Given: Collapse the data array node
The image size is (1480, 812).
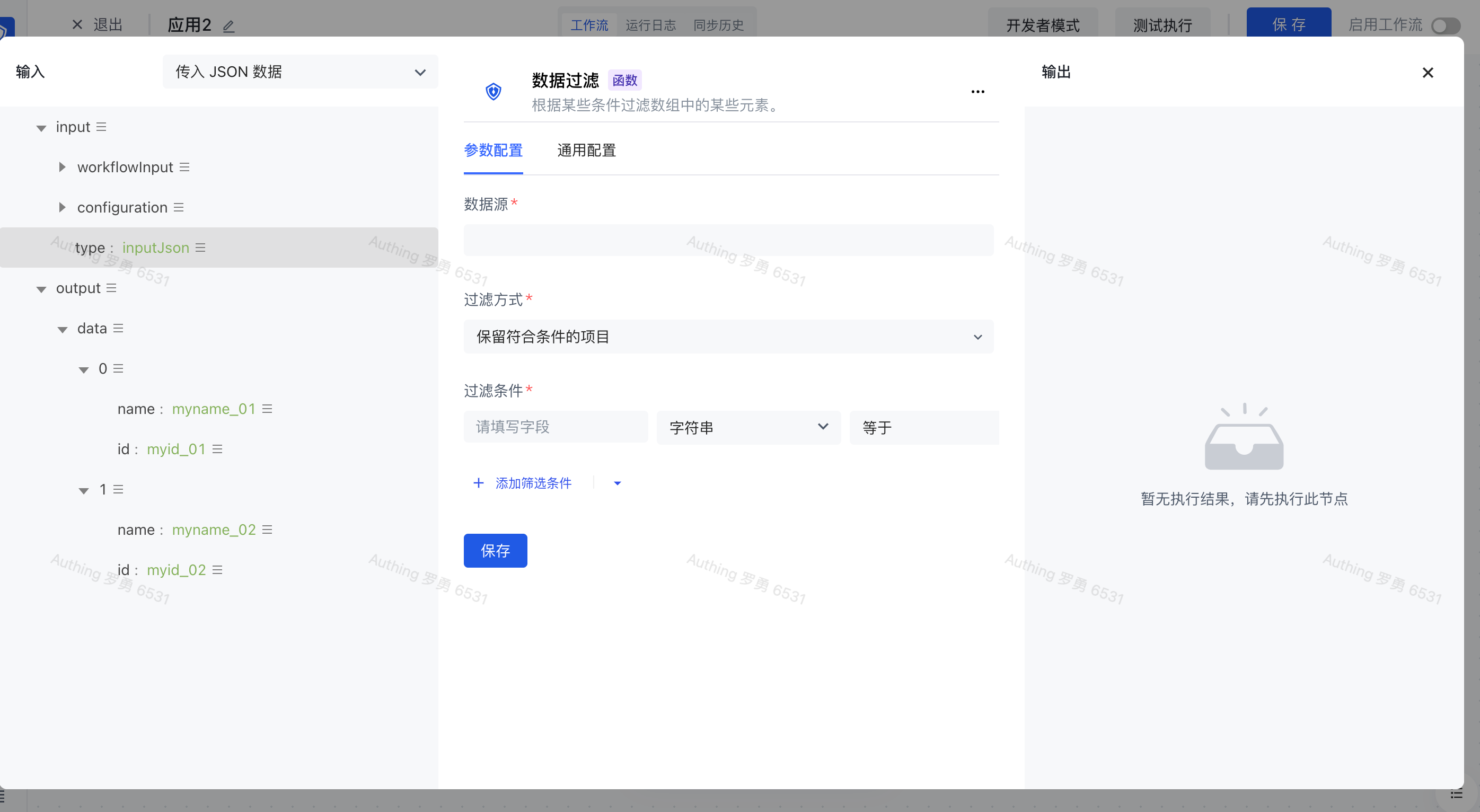Looking at the screenshot, I should pyautogui.click(x=62, y=329).
